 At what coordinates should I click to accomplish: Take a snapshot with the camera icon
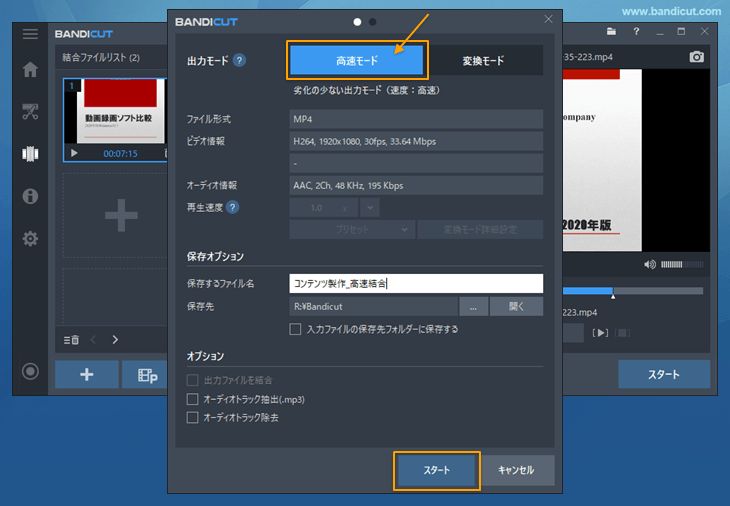(x=696, y=57)
